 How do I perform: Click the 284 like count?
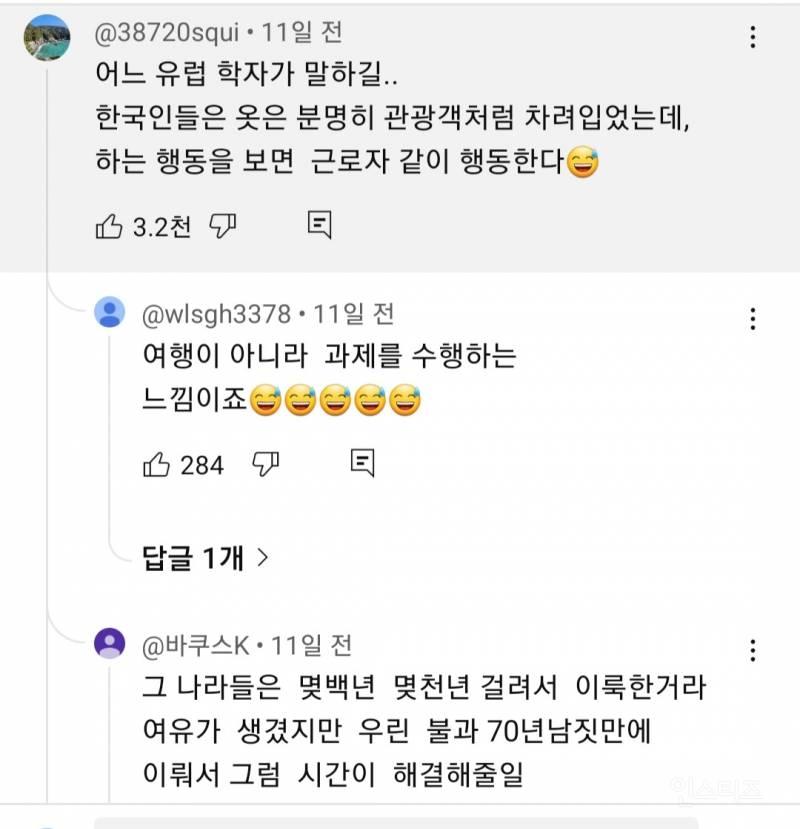202,465
